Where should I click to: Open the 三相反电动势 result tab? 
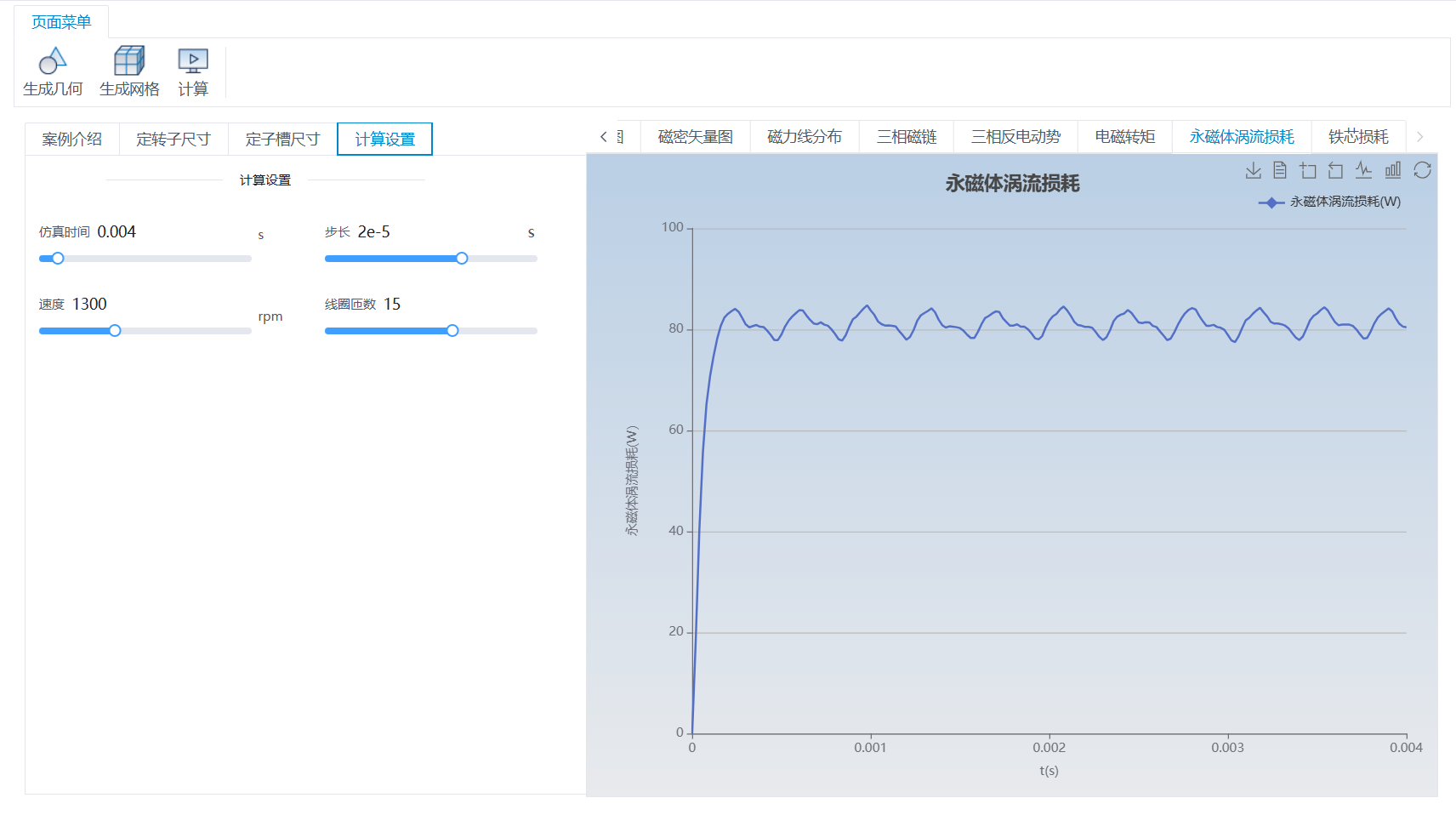tap(1015, 137)
